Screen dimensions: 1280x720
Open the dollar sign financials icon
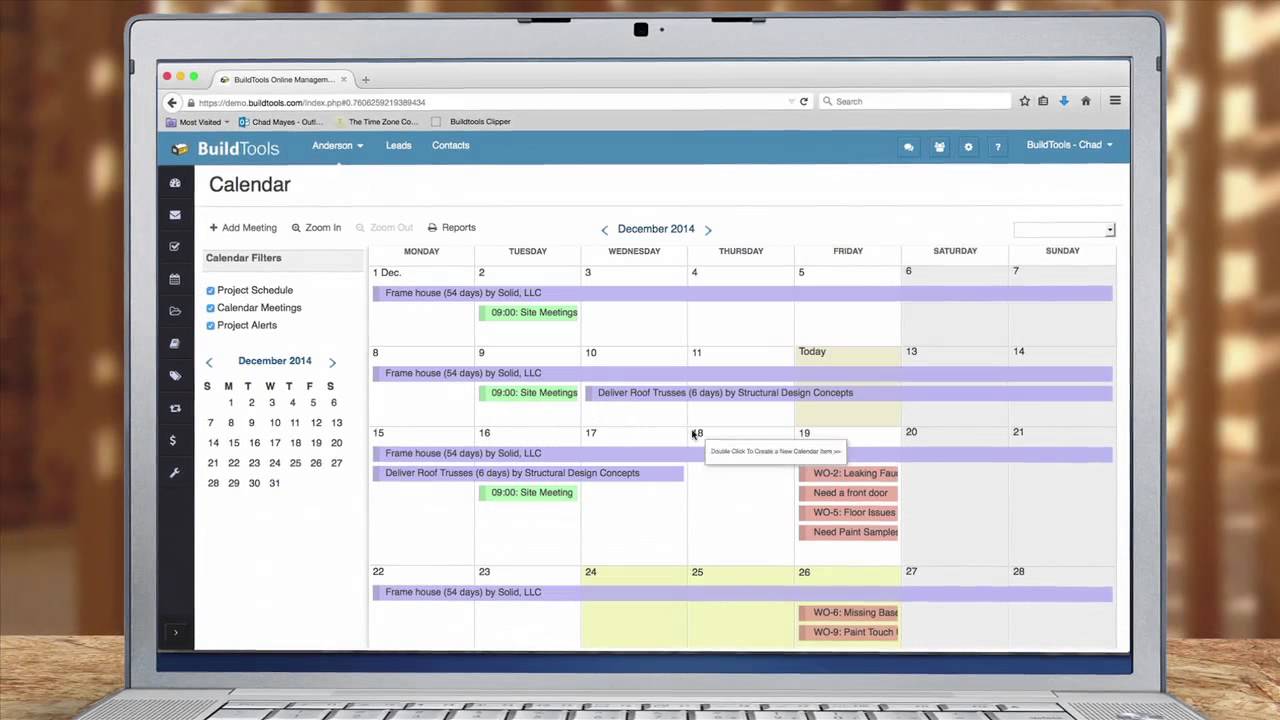(x=174, y=440)
